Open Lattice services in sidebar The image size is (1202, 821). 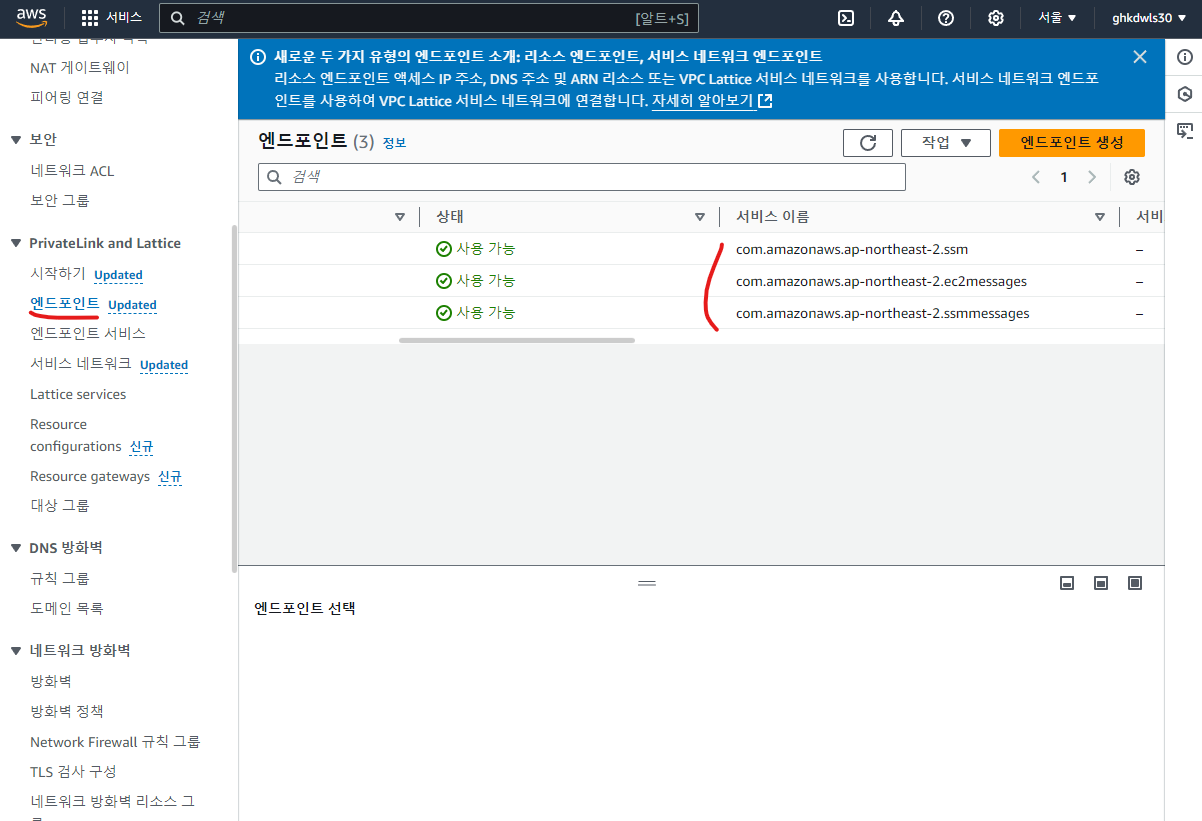pyautogui.click(x=78, y=395)
